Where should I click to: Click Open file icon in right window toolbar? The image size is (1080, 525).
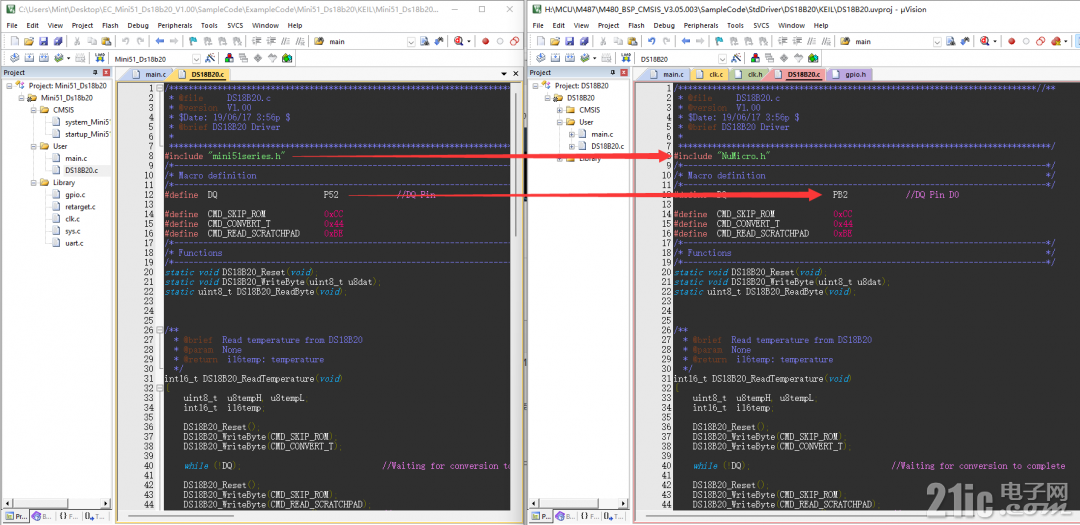[x=554, y=41]
